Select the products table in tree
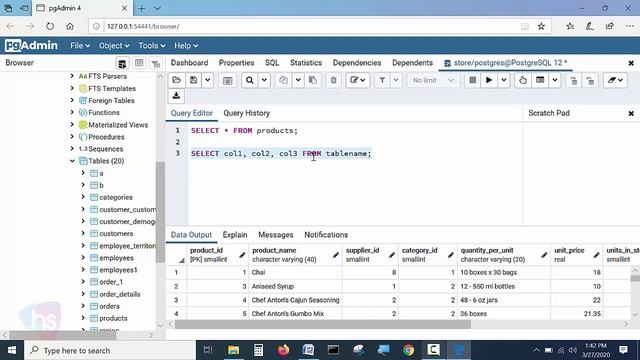Image resolution: width=640 pixels, height=360 pixels. [113, 318]
